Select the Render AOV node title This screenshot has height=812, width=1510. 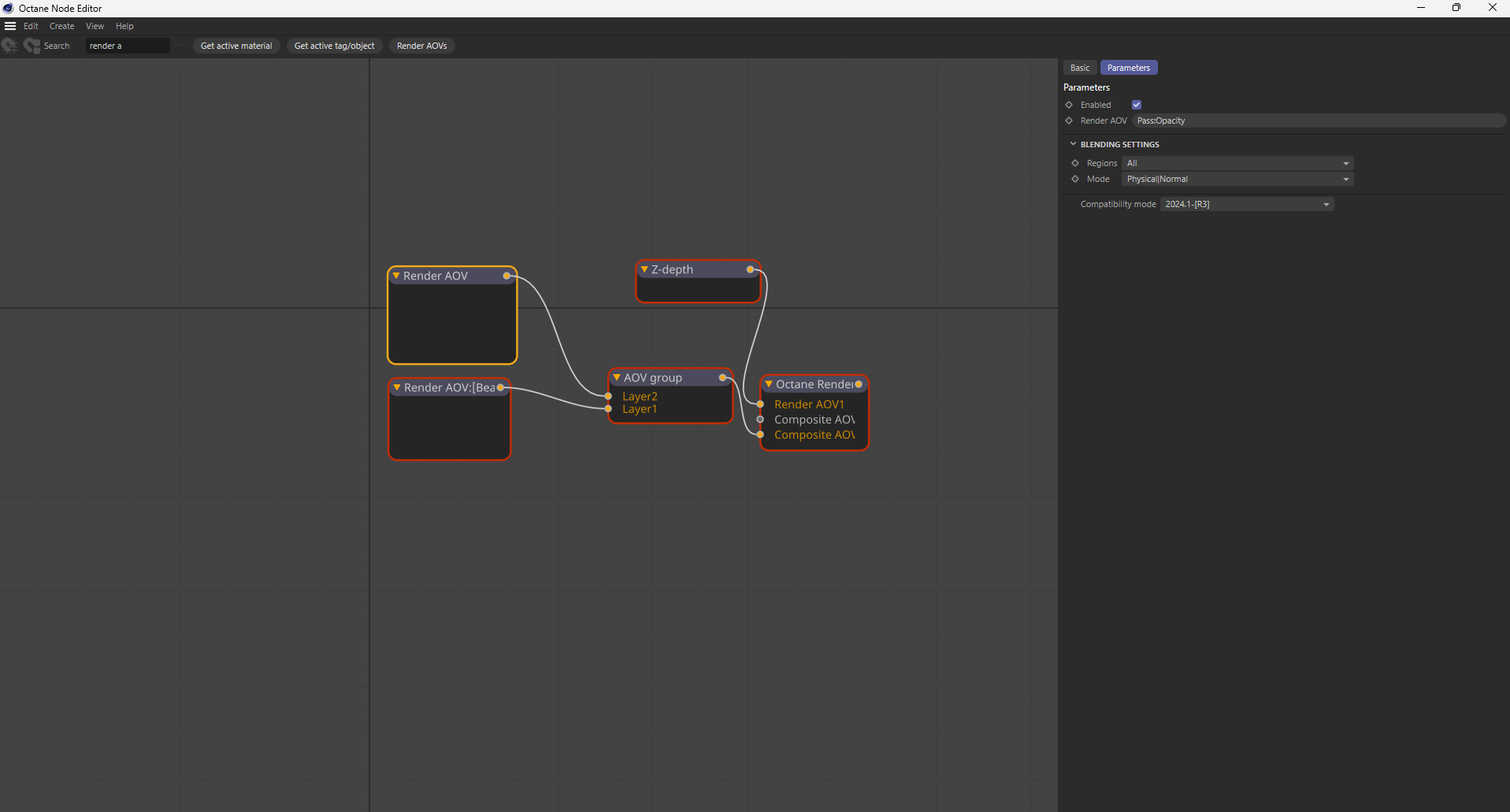[x=436, y=276]
